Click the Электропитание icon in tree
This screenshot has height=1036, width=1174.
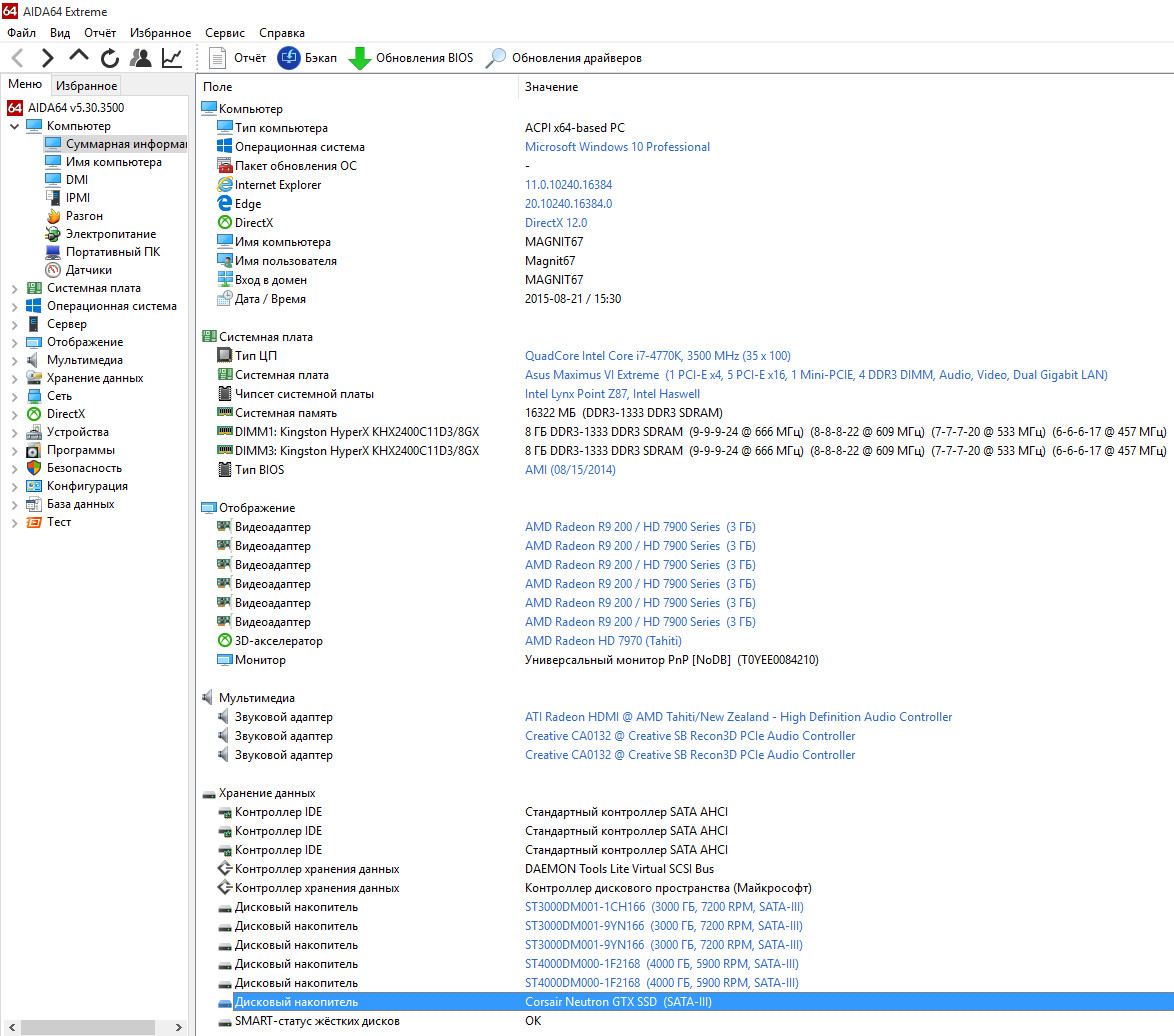tap(53, 234)
